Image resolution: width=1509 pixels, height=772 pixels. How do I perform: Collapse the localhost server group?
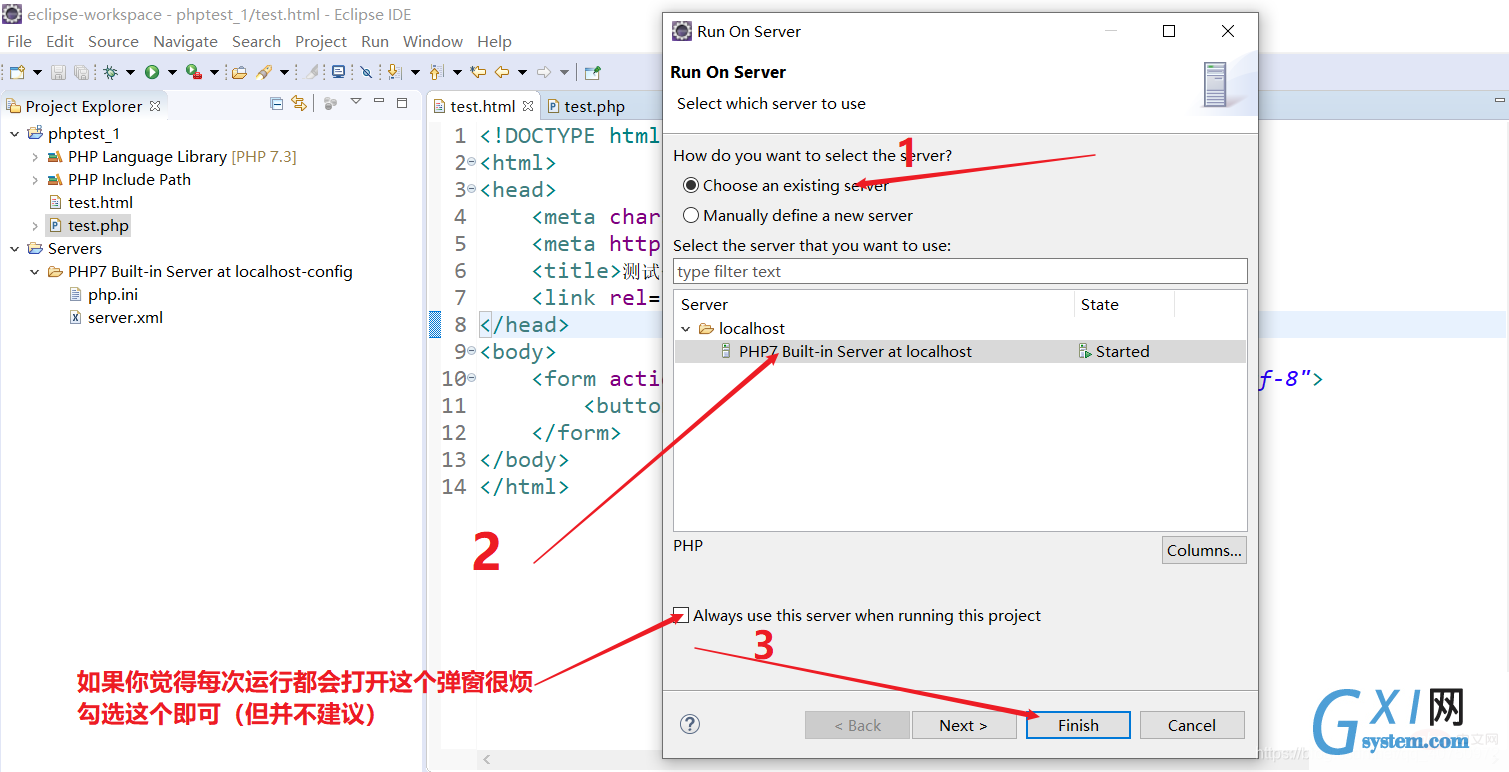[x=686, y=329]
